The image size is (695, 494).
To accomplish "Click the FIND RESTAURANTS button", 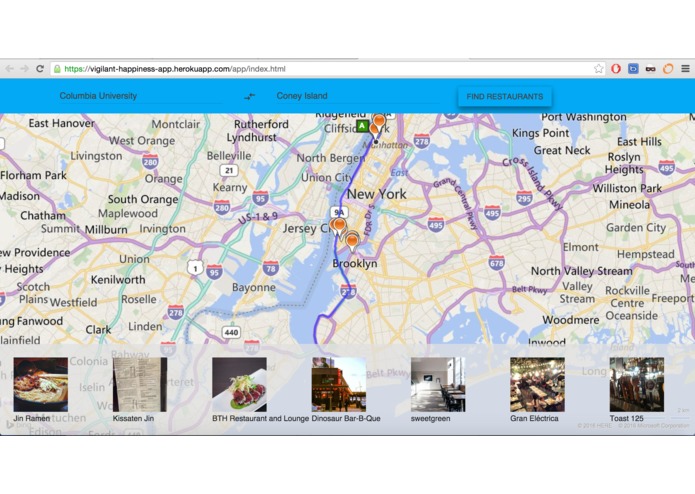I will (504, 97).
